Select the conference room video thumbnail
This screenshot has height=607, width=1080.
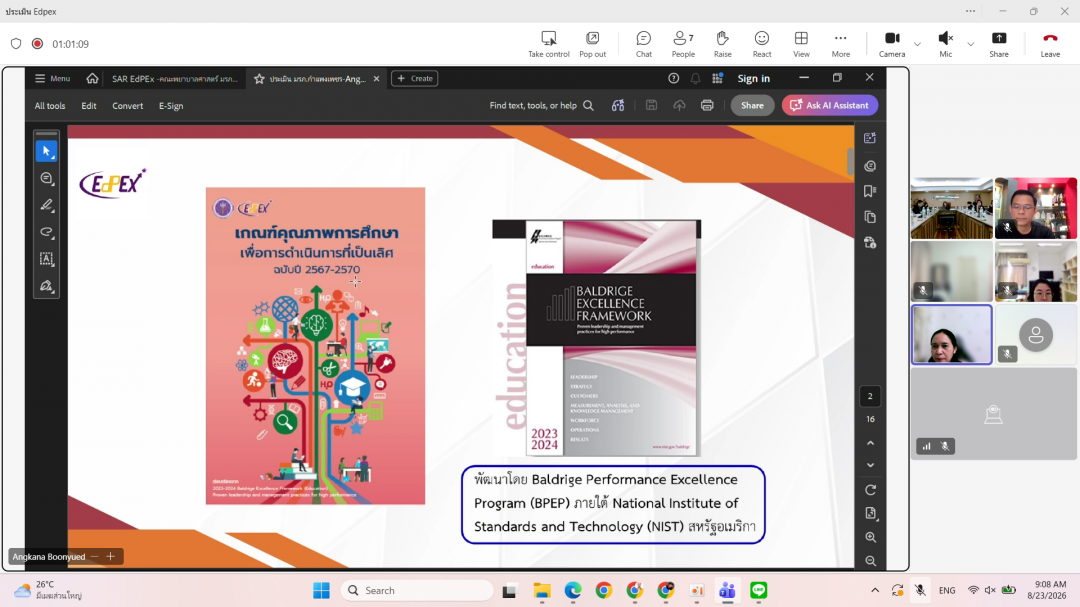pyautogui.click(x=951, y=208)
